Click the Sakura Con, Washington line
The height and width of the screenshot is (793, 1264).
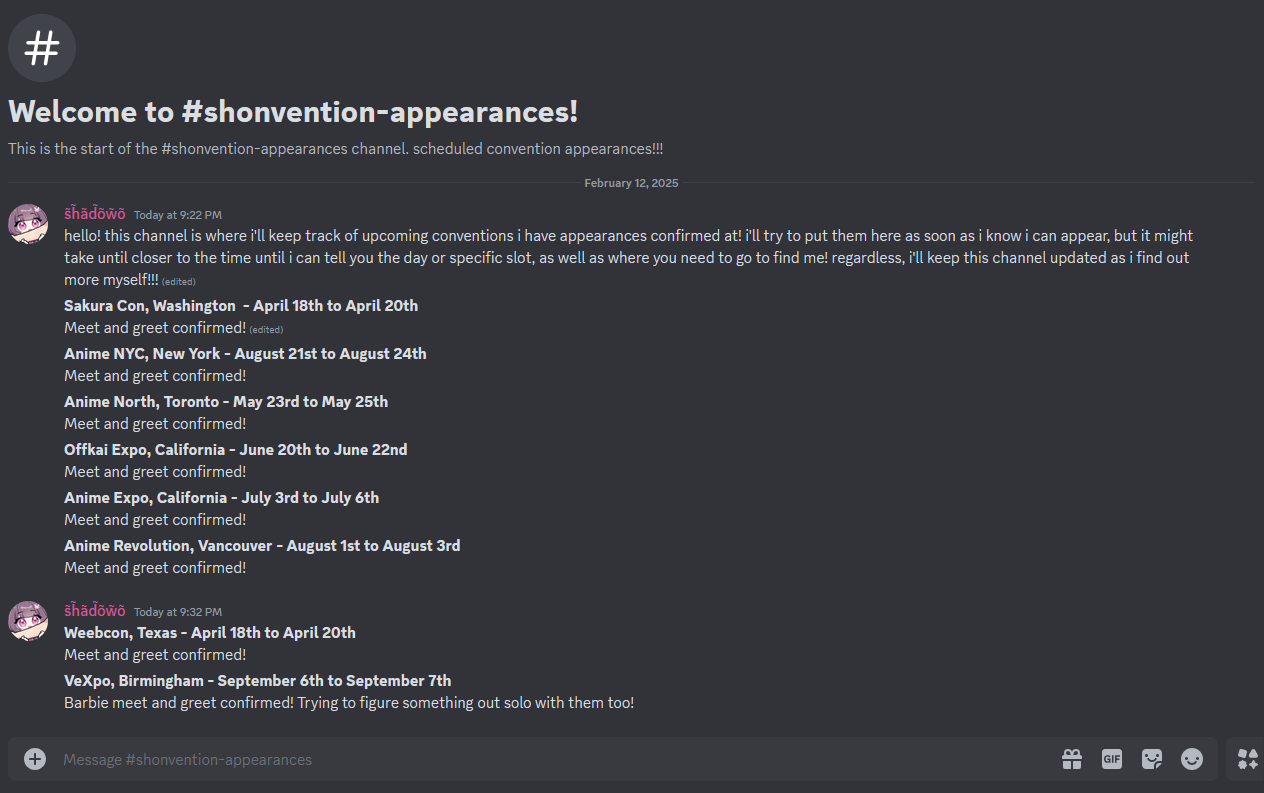[x=241, y=306]
